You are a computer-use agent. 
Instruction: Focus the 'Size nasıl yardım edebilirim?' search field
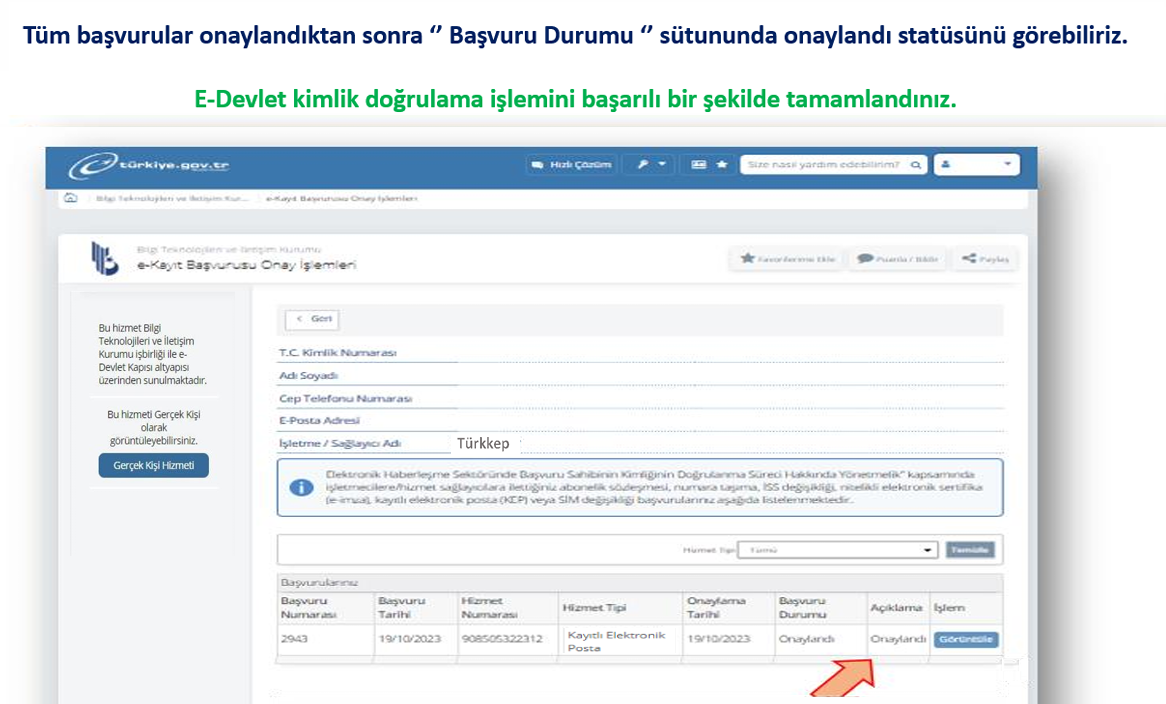825,165
